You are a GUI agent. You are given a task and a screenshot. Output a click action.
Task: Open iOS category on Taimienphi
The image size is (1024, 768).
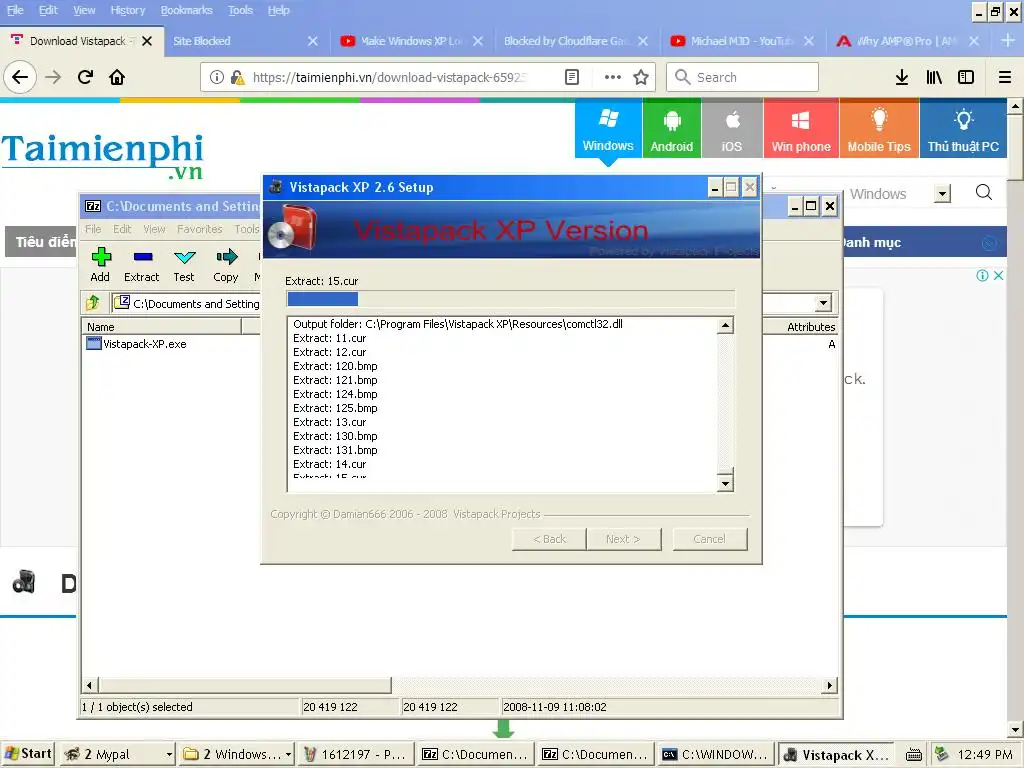pyautogui.click(x=731, y=129)
